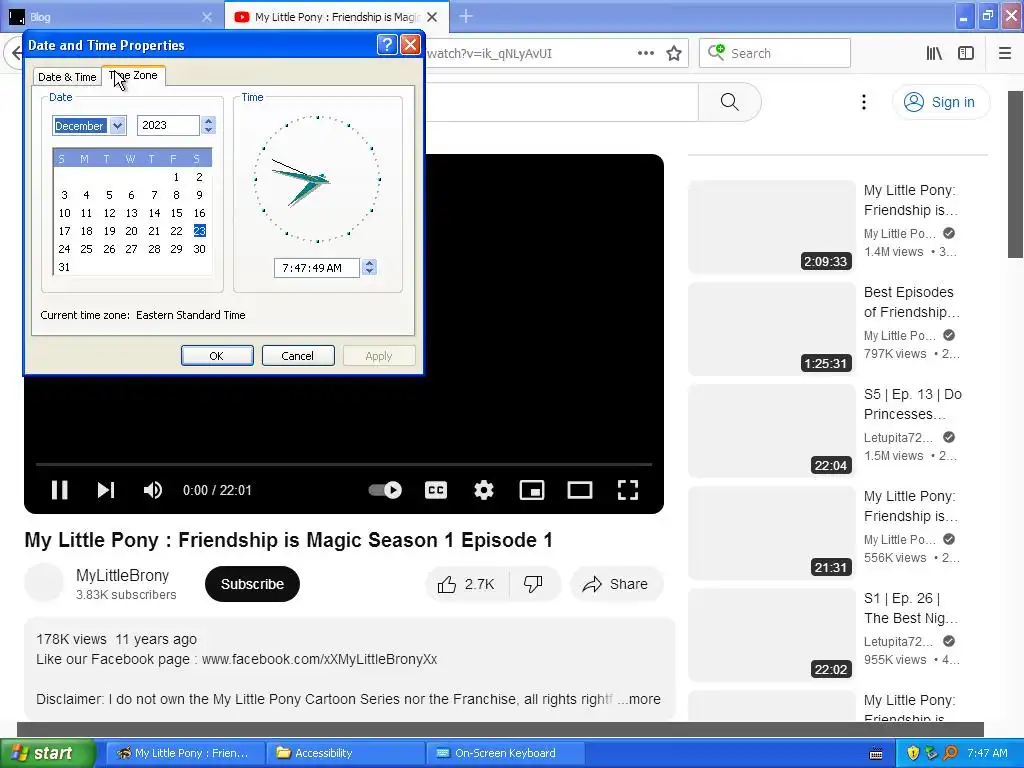Open the Windows start menu
Image resolution: width=1024 pixels, height=768 pixels.
(x=48, y=753)
